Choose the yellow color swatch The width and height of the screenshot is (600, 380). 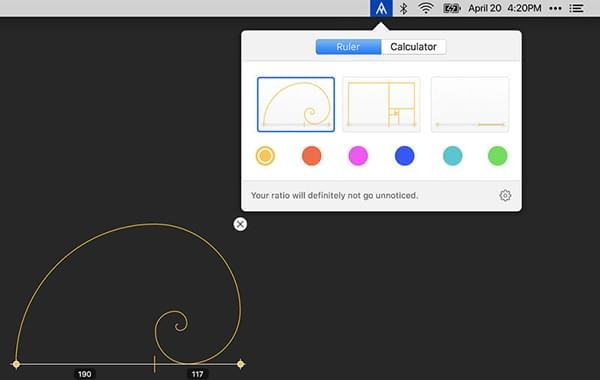pos(265,156)
